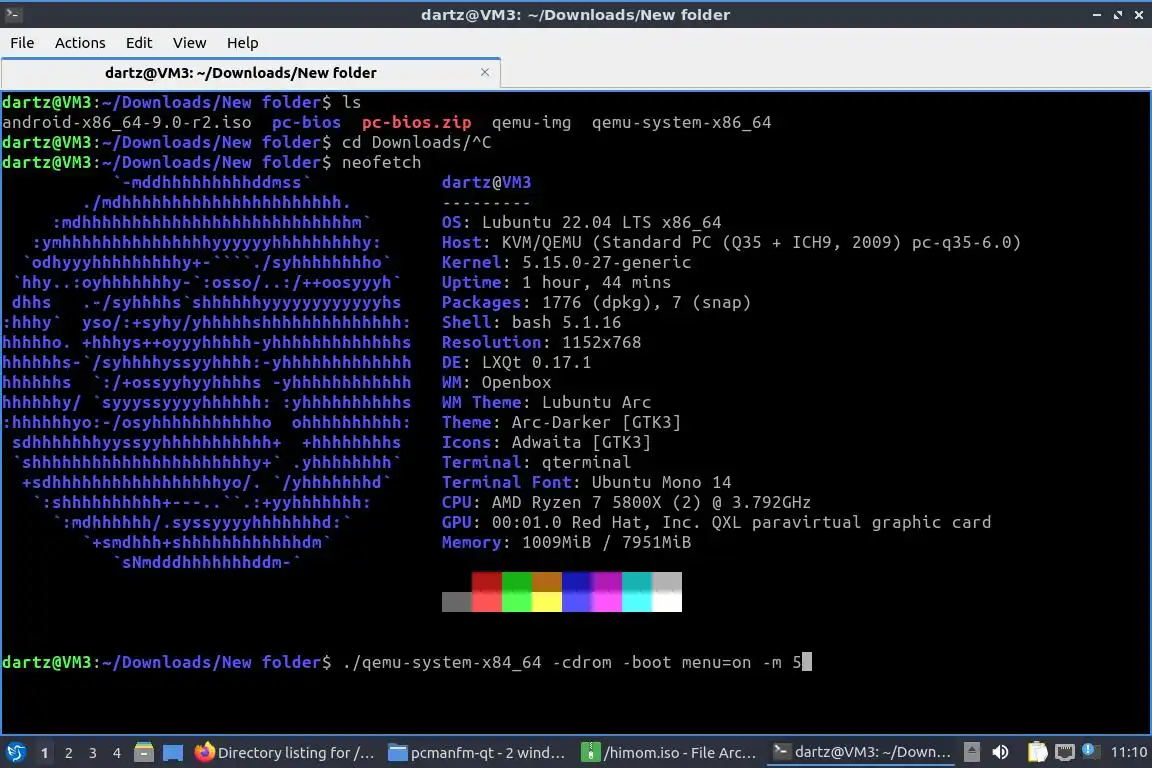Click the ./qemu-system-x84_64 command text
Image resolution: width=1152 pixels, height=768 pixels.
[x=442, y=662]
